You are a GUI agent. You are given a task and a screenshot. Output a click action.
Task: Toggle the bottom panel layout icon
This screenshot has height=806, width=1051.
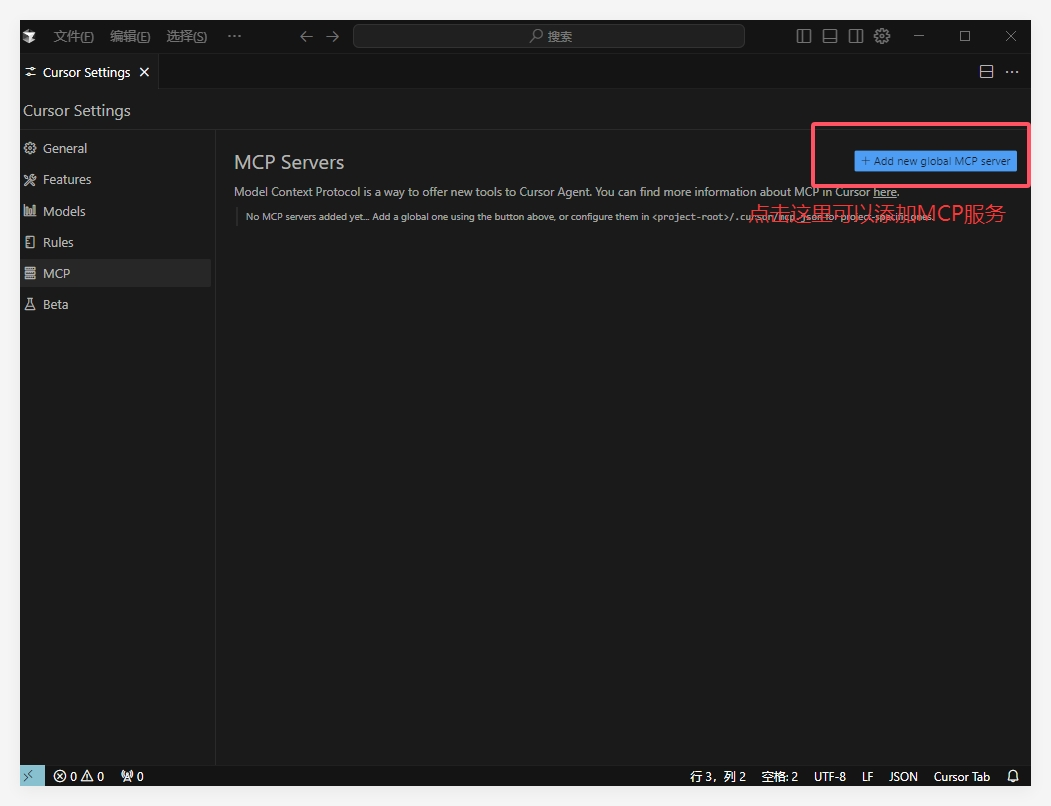click(829, 36)
